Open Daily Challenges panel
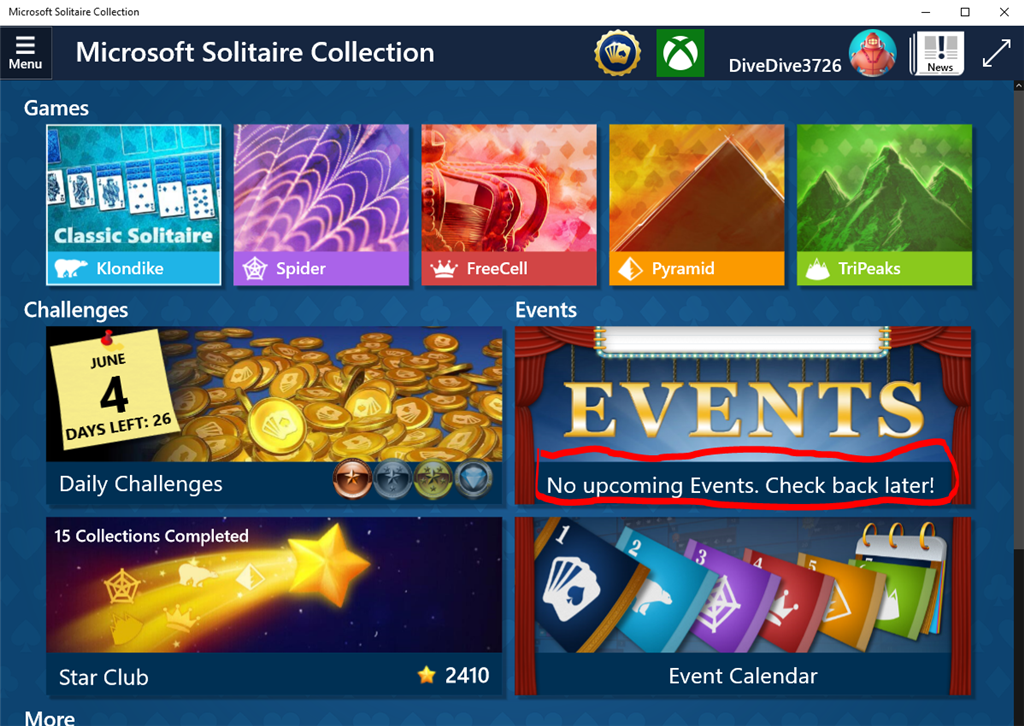 pos(274,415)
